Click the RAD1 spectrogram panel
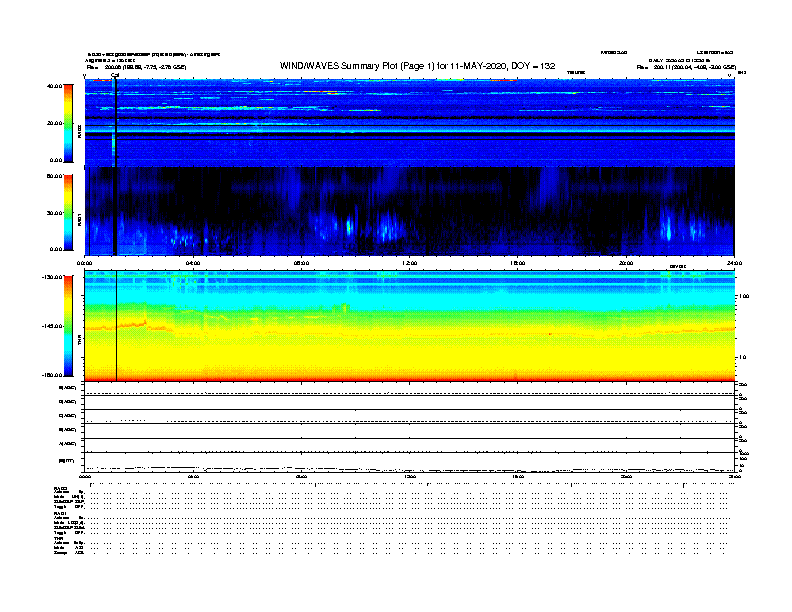 pos(410,211)
